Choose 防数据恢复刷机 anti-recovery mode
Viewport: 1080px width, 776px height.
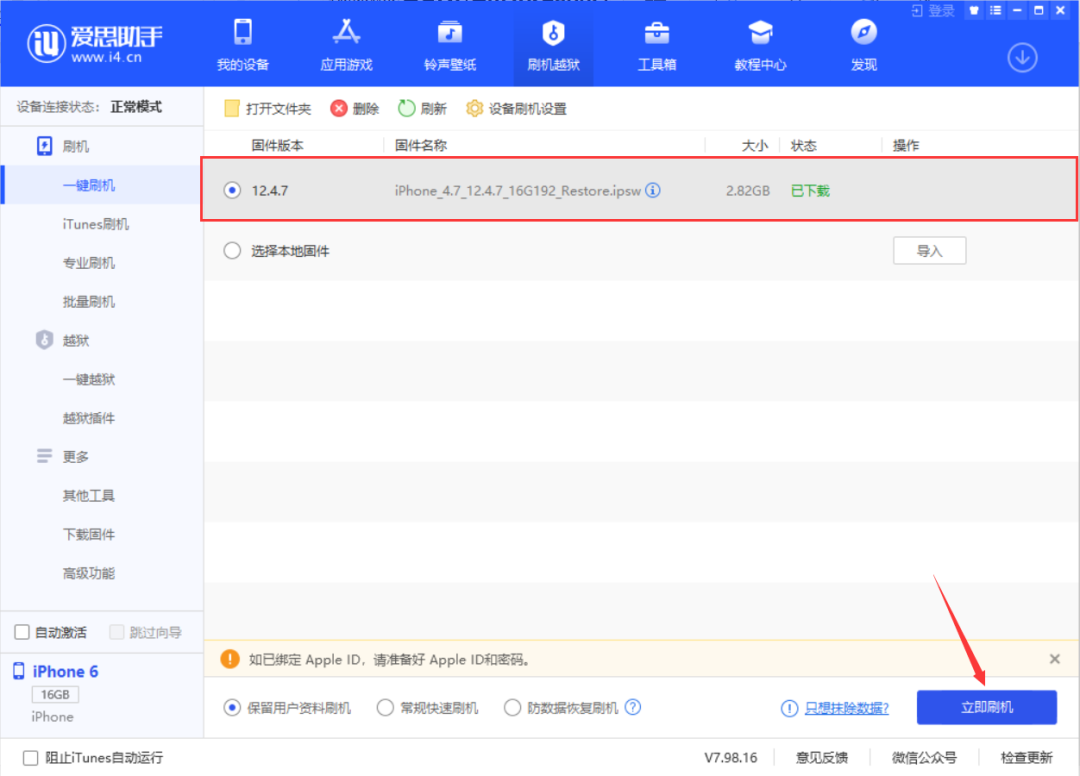click(512, 708)
